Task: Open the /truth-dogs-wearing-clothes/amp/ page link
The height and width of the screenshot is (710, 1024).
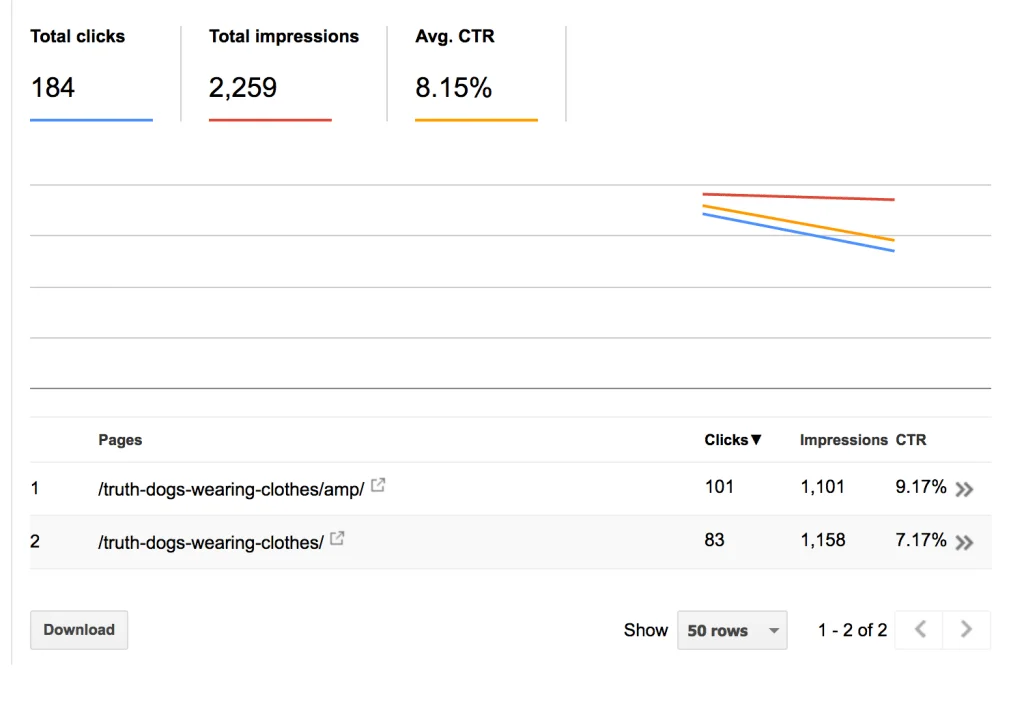Action: [x=230, y=489]
